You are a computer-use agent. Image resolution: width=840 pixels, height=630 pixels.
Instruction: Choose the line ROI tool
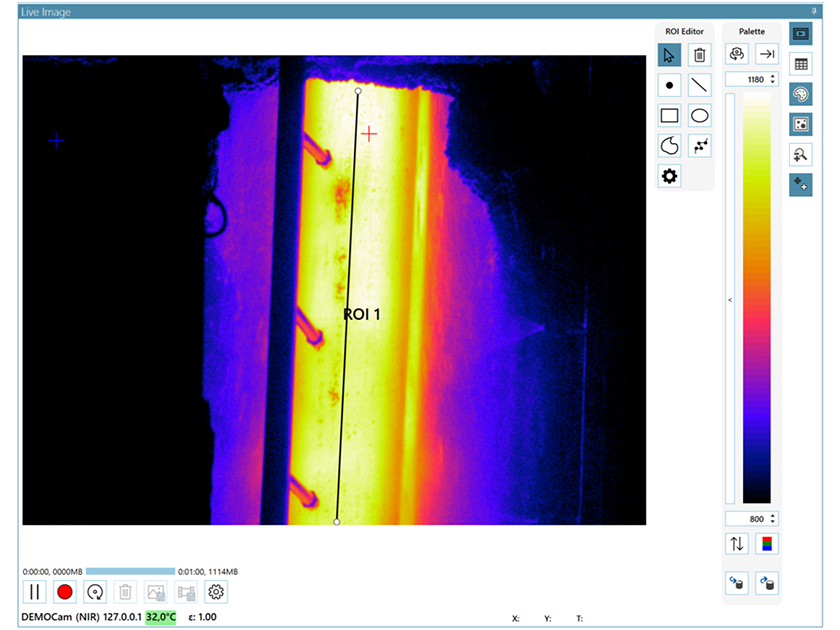700,85
